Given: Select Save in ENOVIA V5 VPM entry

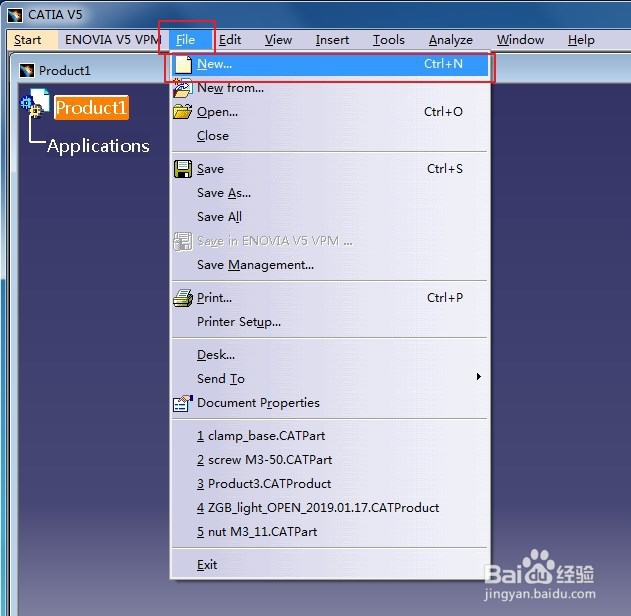Looking at the screenshot, I should pyautogui.click(x=330, y=241).
